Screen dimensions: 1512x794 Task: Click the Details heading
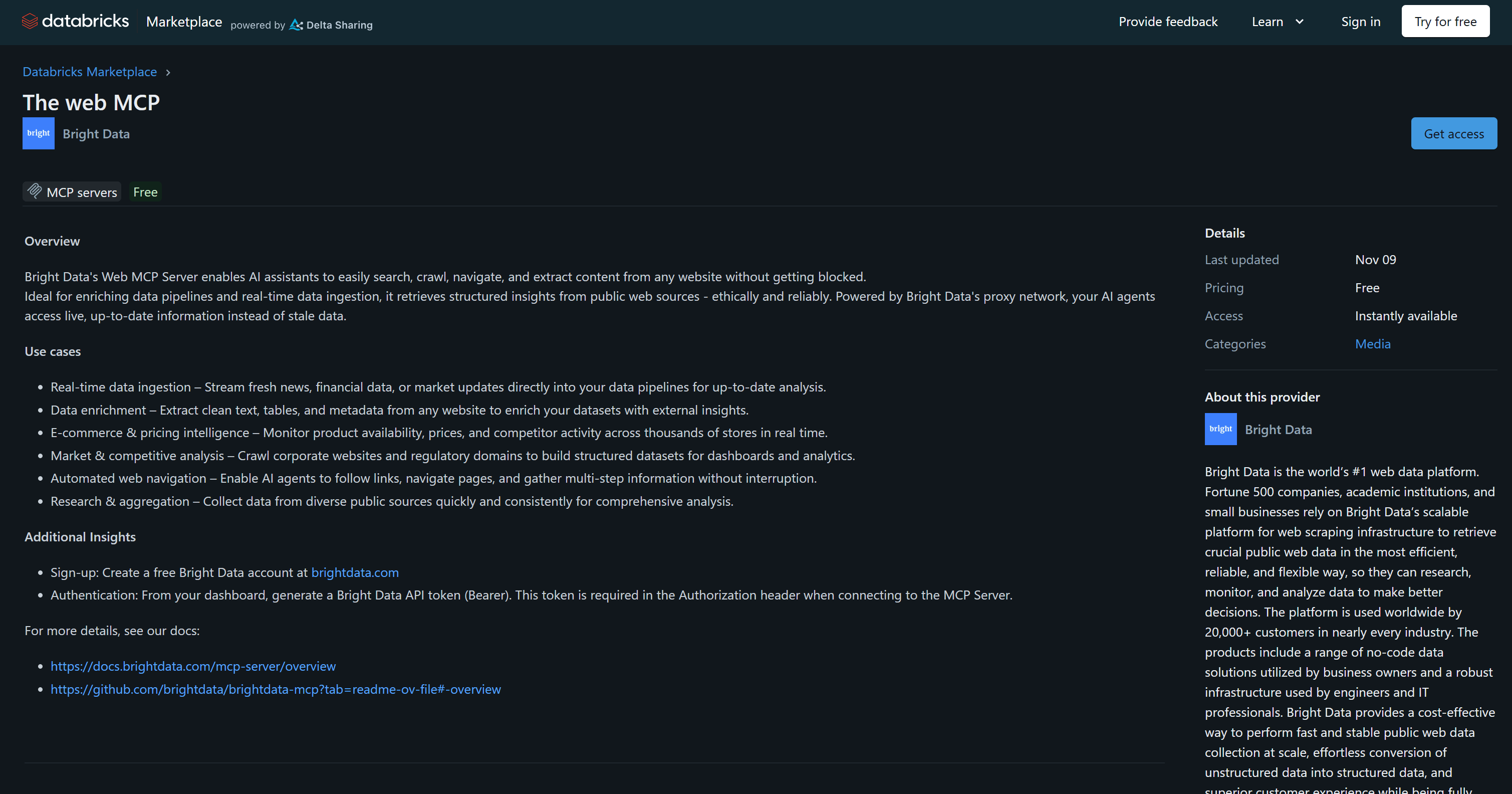[x=1224, y=233]
